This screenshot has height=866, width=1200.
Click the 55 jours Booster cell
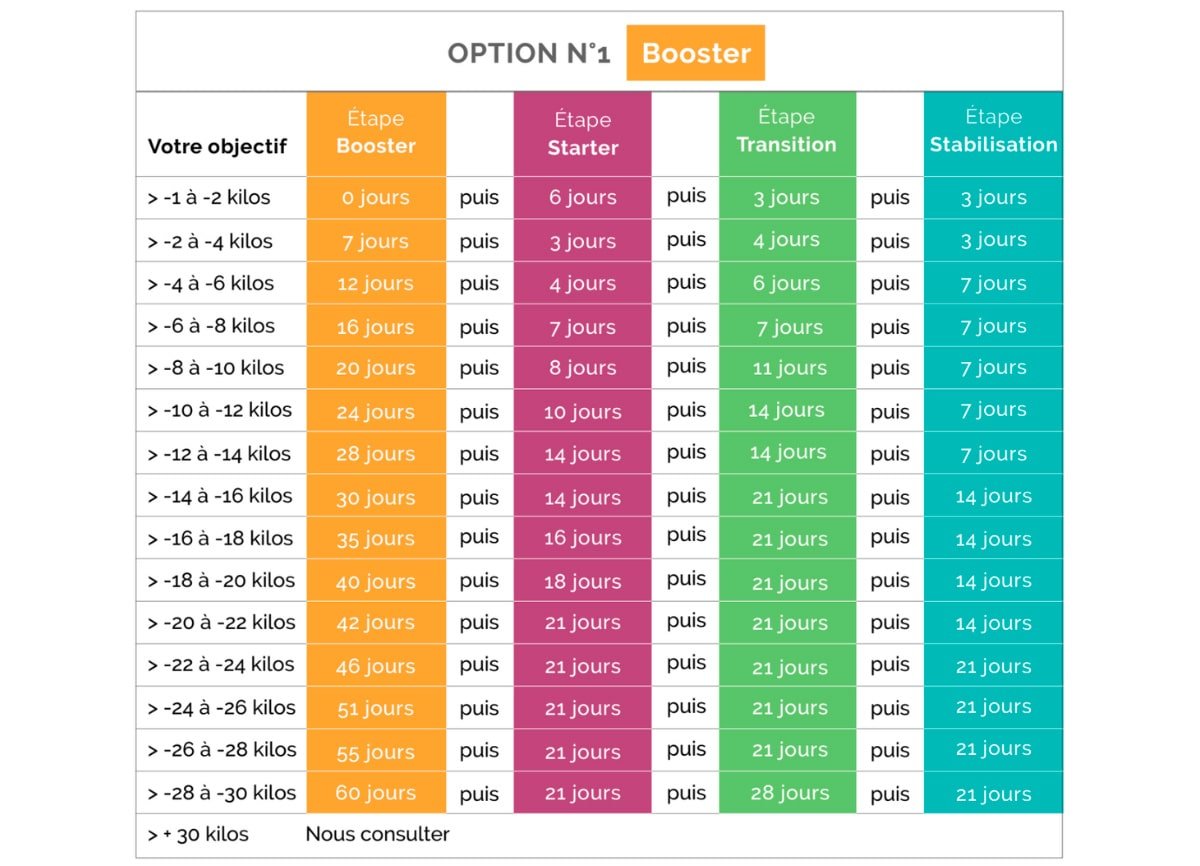375,751
